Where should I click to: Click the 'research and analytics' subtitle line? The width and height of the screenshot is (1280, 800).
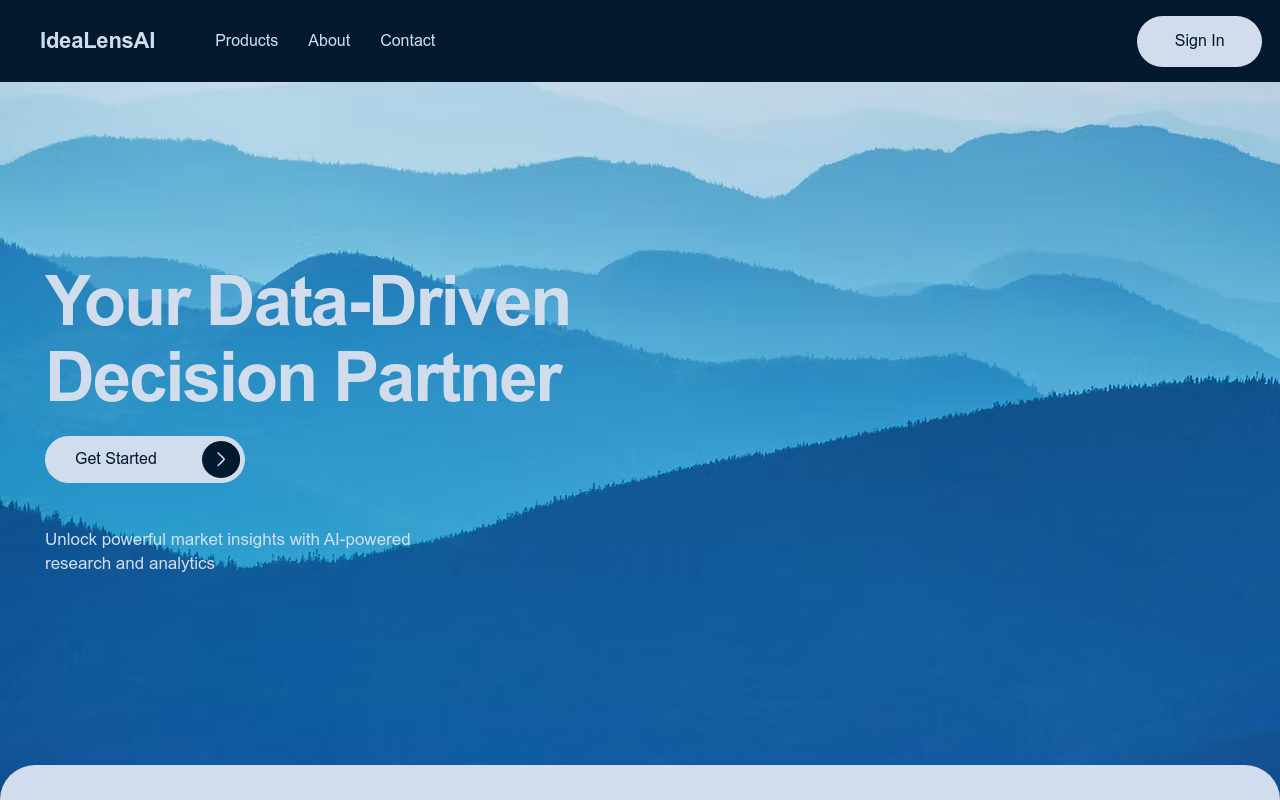tap(130, 564)
